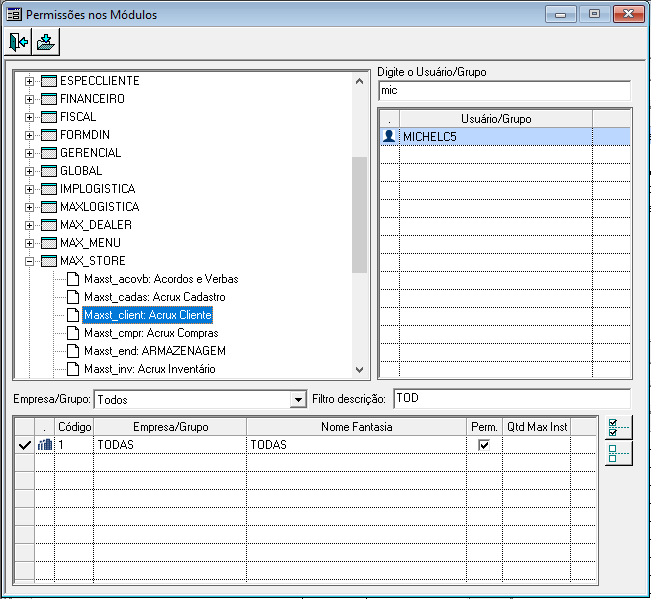Click the Código column header
Image resolution: width=651 pixels, height=599 pixels.
tap(74, 427)
